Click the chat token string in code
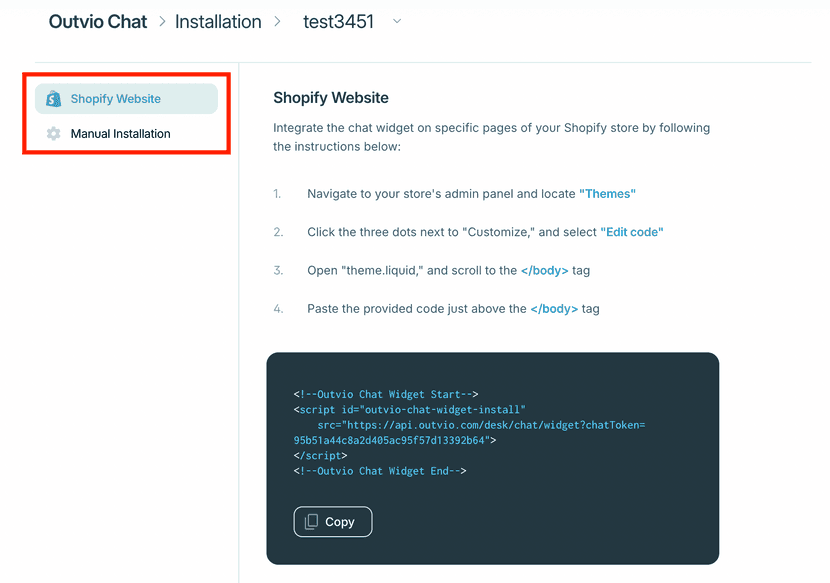 389,440
